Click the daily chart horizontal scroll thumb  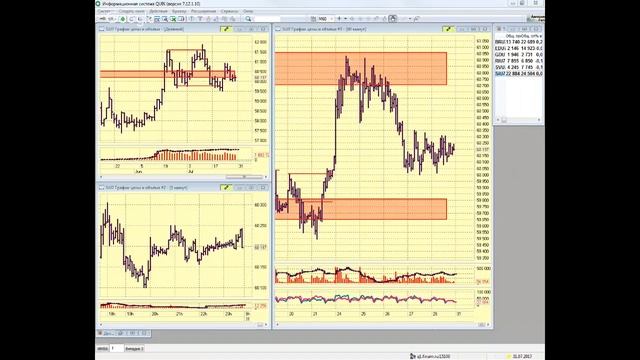pyautogui.click(x=244, y=177)
